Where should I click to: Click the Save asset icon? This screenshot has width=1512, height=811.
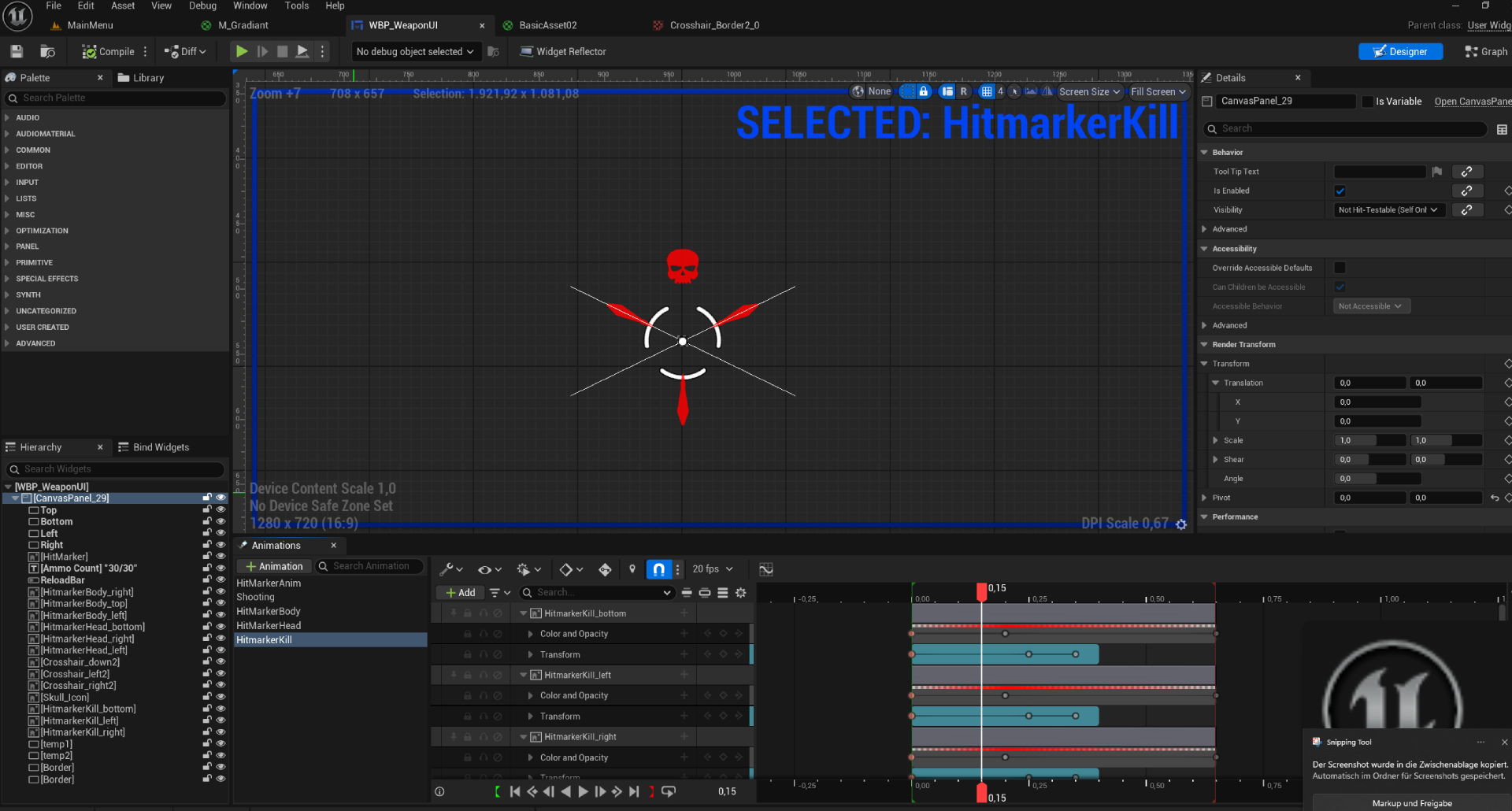click(x=17, y=52)
